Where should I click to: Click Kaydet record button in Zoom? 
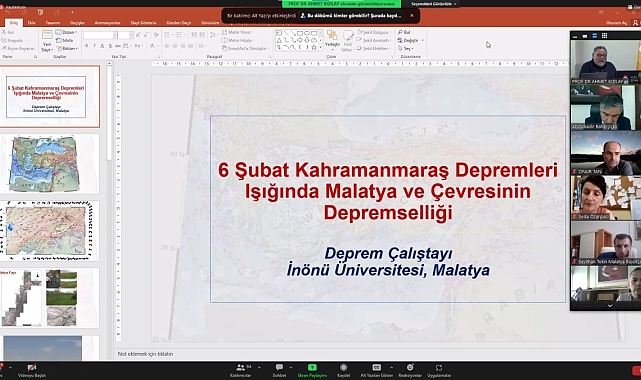point(343,370)
